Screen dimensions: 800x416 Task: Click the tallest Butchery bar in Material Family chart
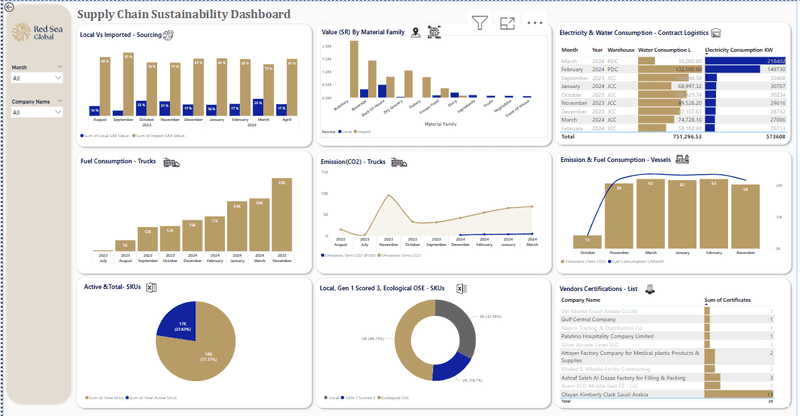click(x=354, y=69)
